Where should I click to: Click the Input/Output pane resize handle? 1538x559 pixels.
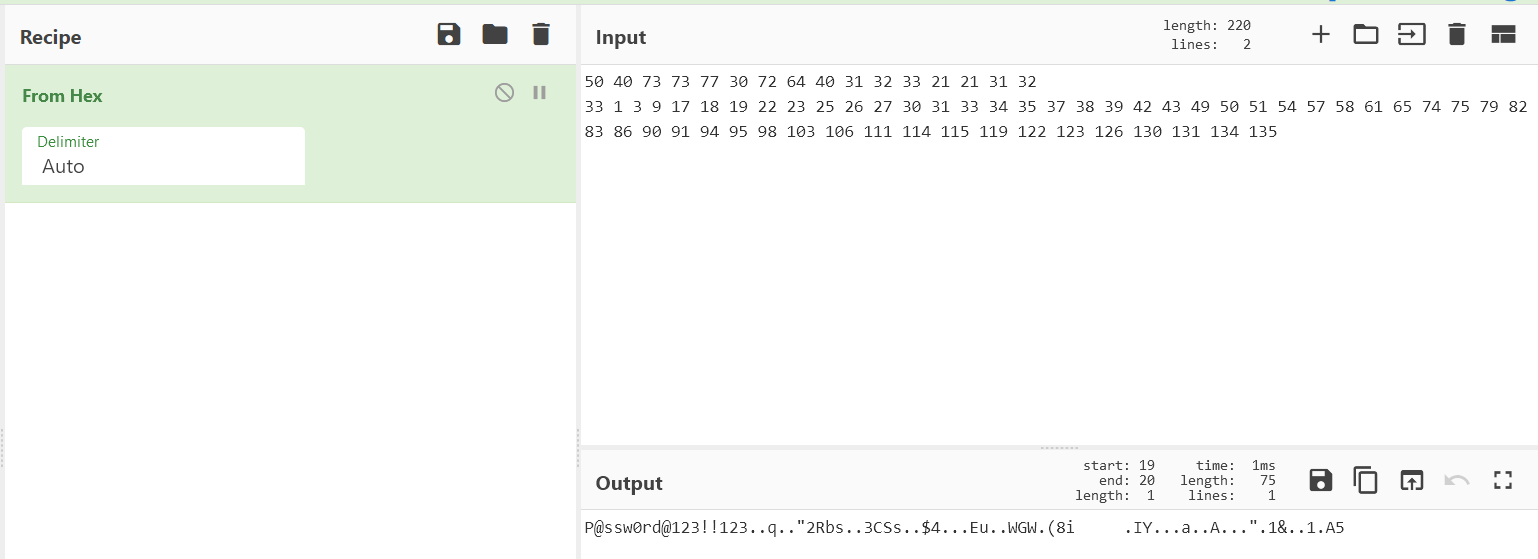tap(1059, 447)
